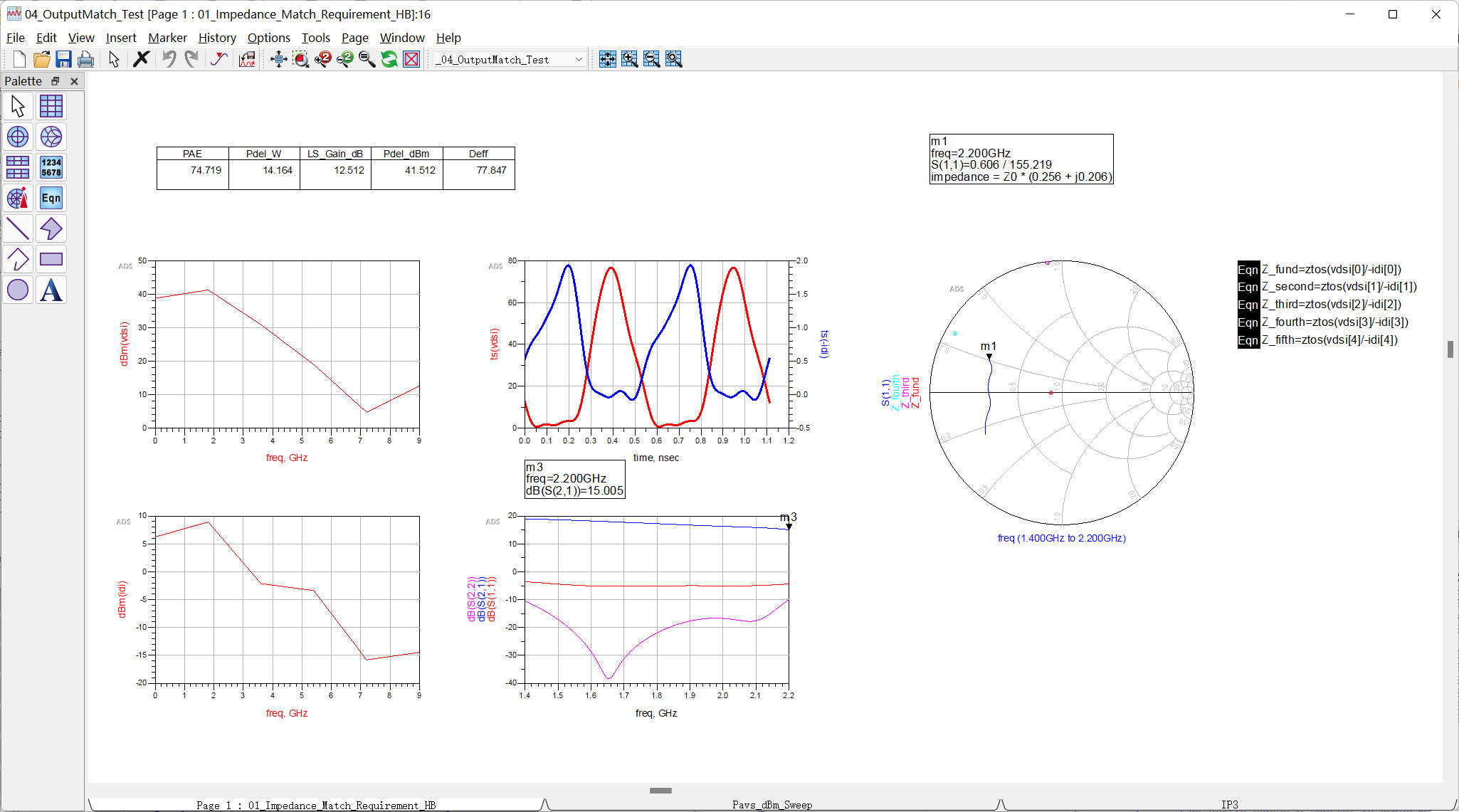The image size is (1459, 812).
Task: Zoom in by two with the red magnifier
Action: pos(323,59)
